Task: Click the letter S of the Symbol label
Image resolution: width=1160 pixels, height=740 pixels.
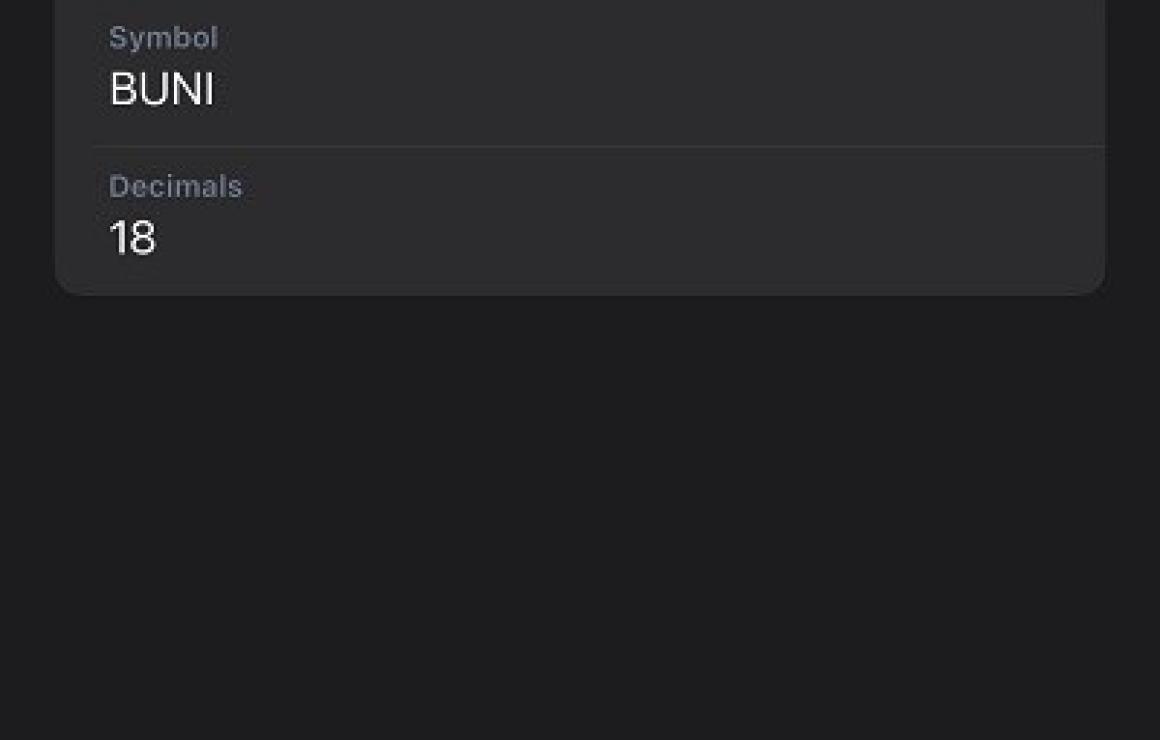Action: tap(117, 38)
